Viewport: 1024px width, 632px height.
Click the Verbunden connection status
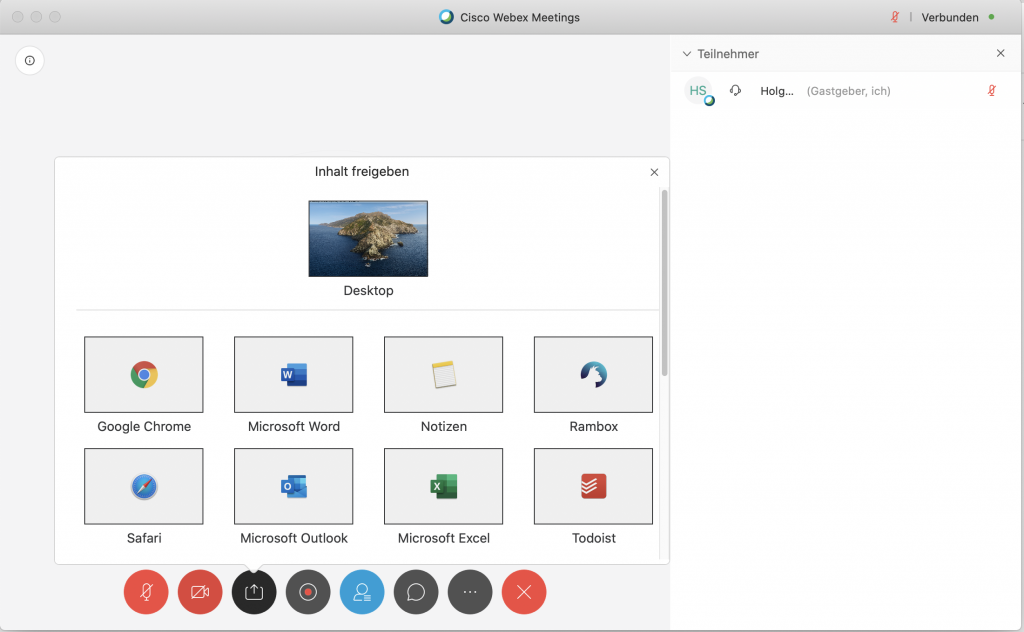click(x=949, y=17)
